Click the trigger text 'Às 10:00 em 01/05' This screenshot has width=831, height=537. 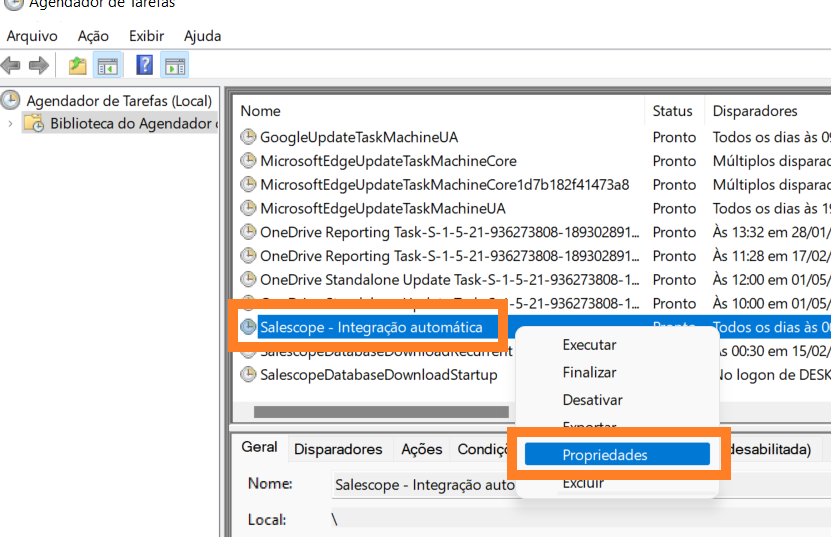click(771, 303)
